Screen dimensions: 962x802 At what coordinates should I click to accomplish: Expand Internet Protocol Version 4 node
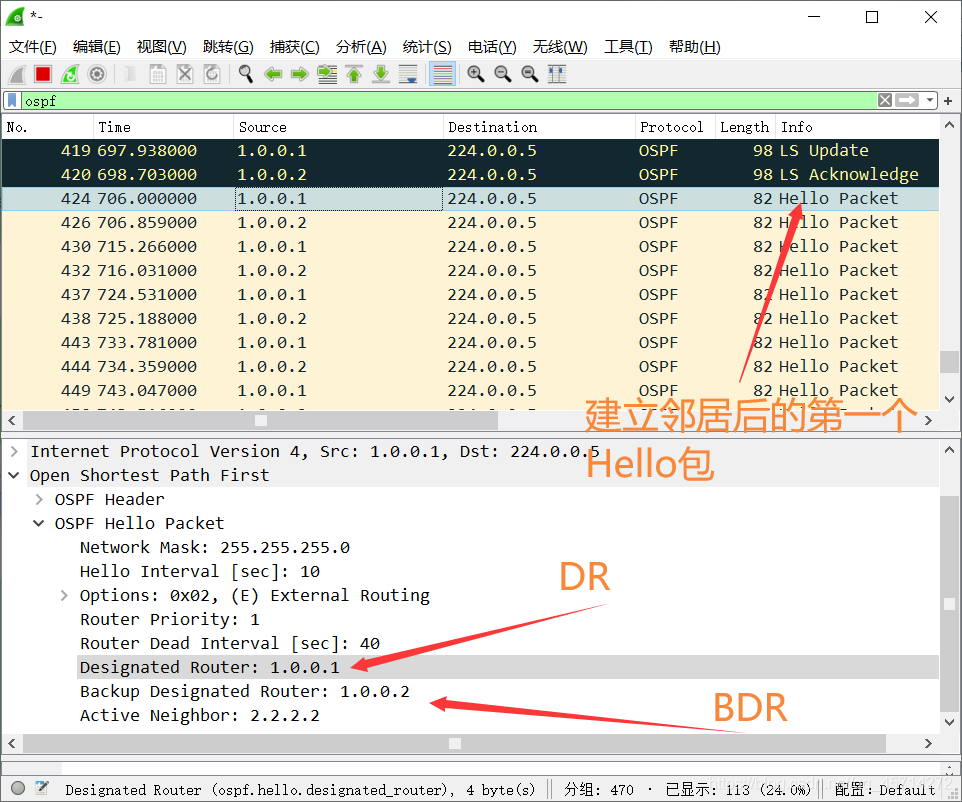(13, 452)
